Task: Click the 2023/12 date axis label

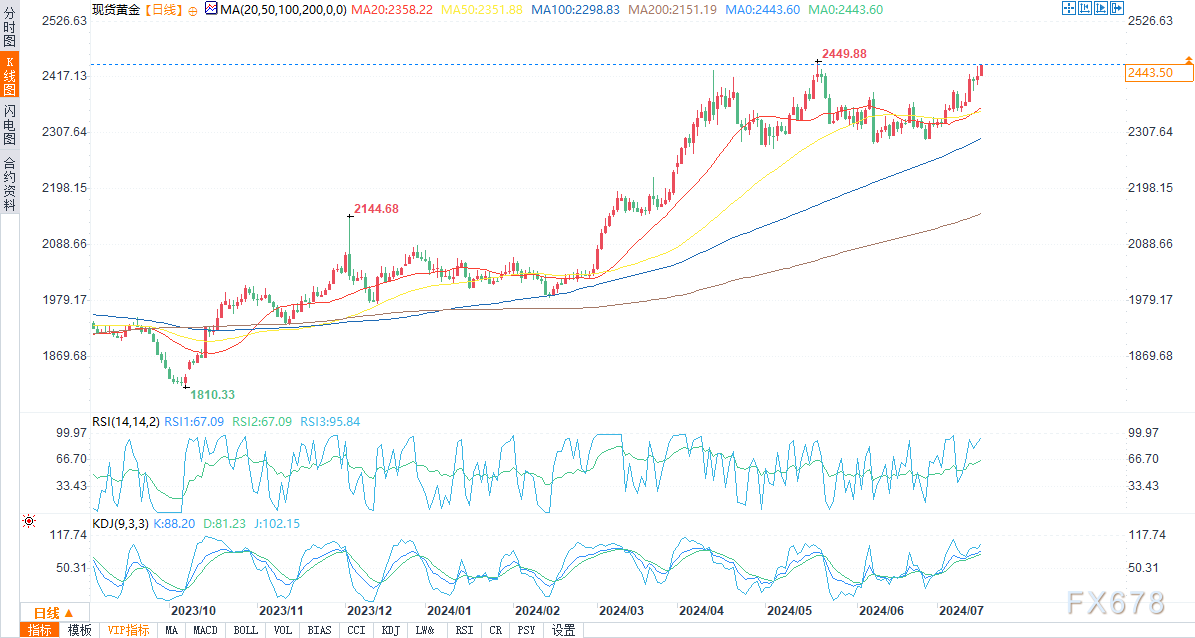Action: click(x=369, y=611)
